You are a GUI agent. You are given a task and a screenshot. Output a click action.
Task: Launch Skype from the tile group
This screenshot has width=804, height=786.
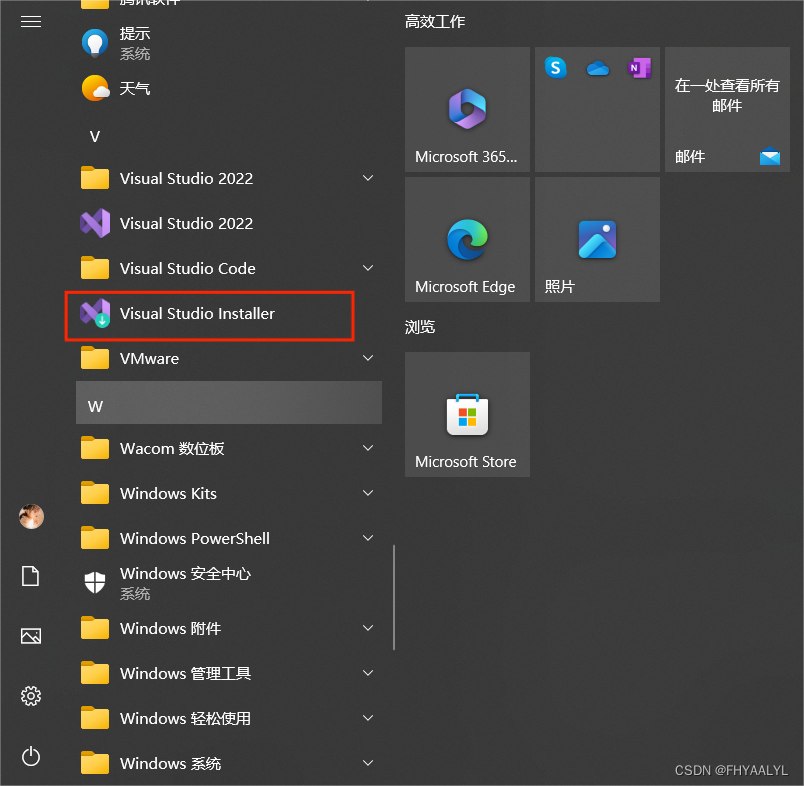555,68
